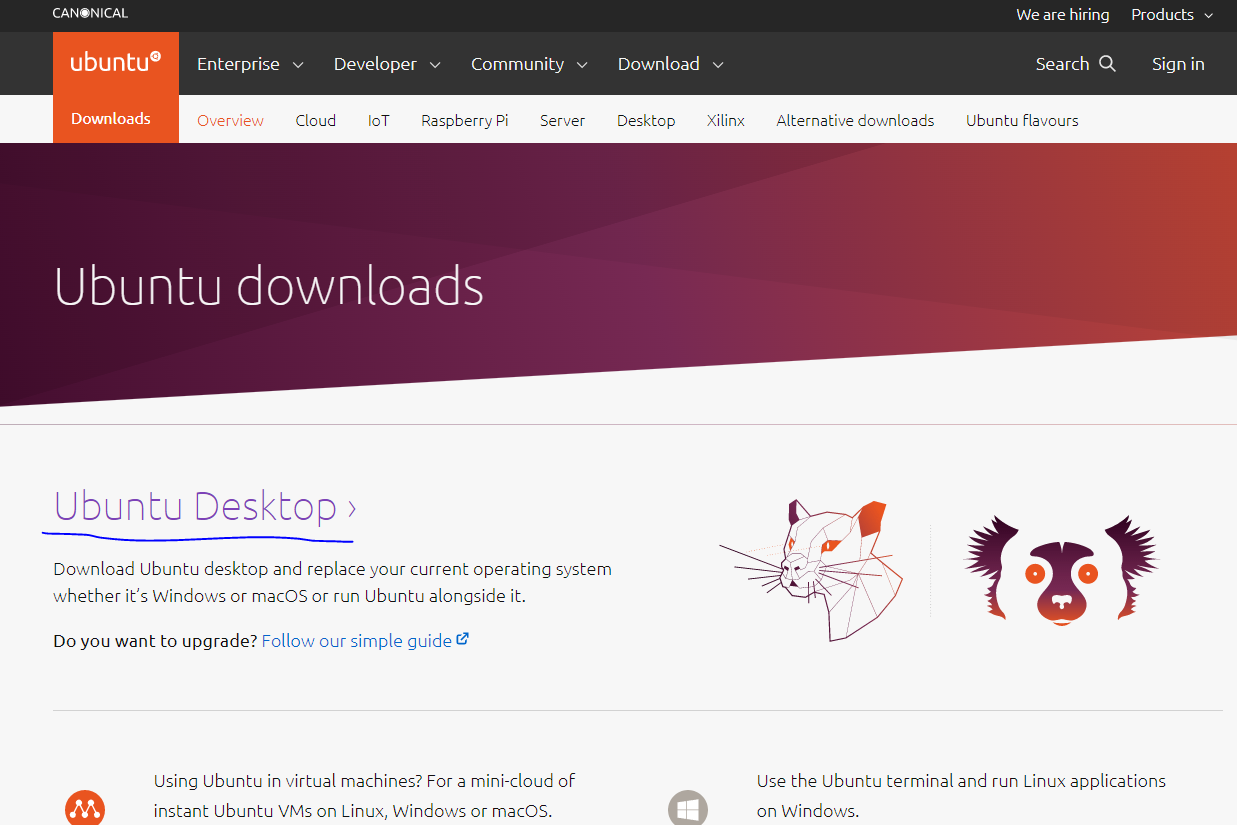This screenshot has width=1237, height=825.
Task: Click the We are hiring link
Action: [x=1063, y=15]
